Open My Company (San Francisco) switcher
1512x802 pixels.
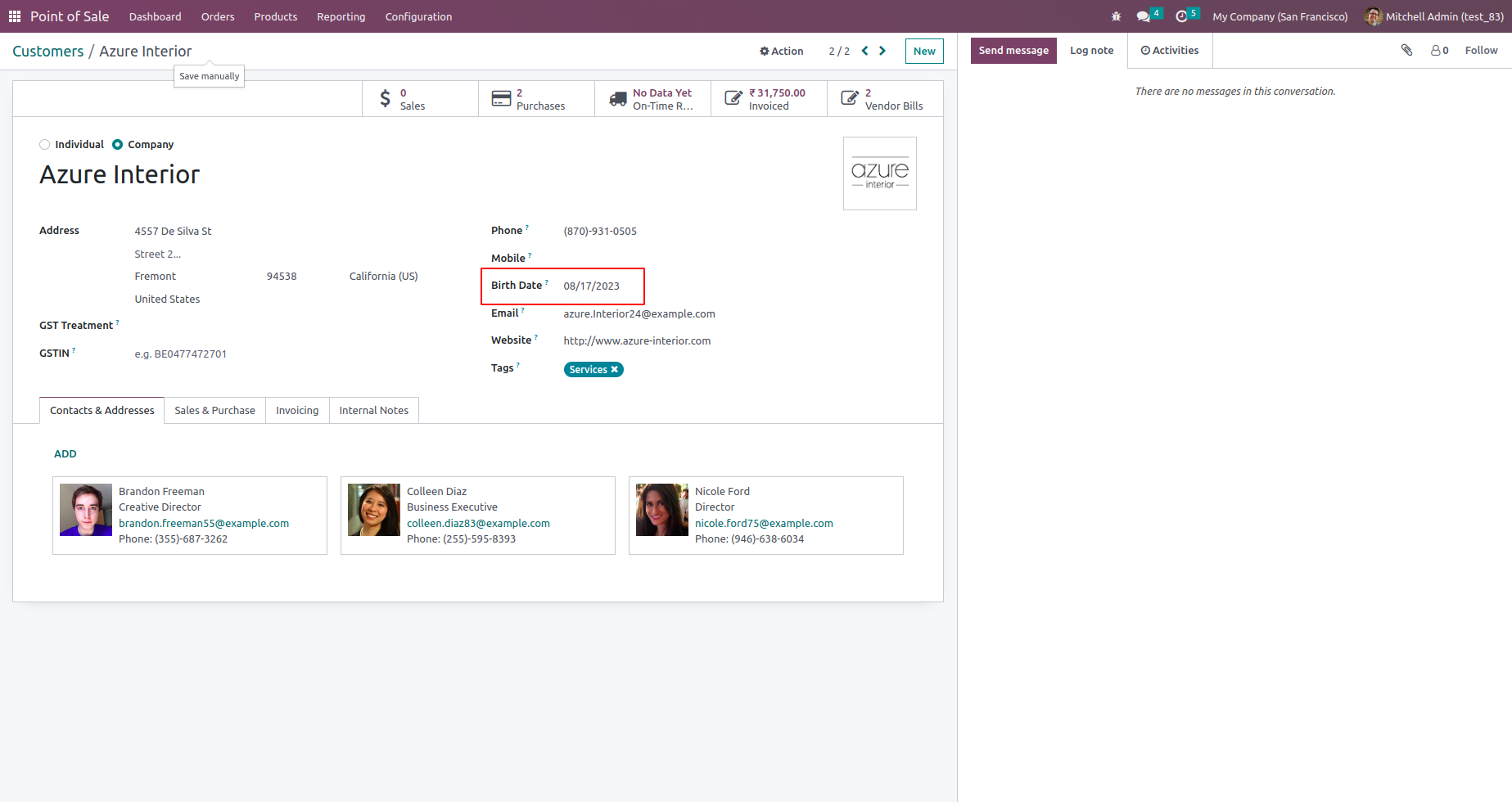point(1280,16)
